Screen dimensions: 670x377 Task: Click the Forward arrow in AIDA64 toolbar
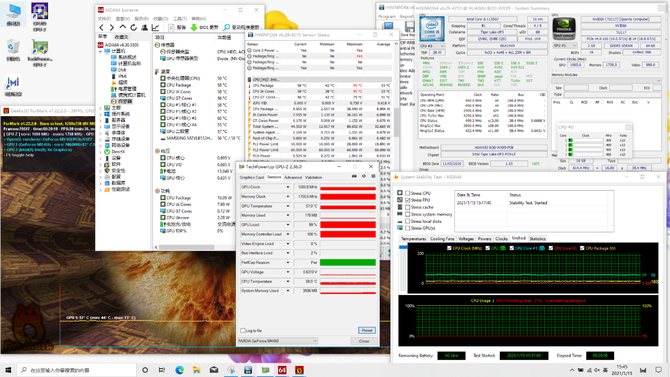coord(112,27)
